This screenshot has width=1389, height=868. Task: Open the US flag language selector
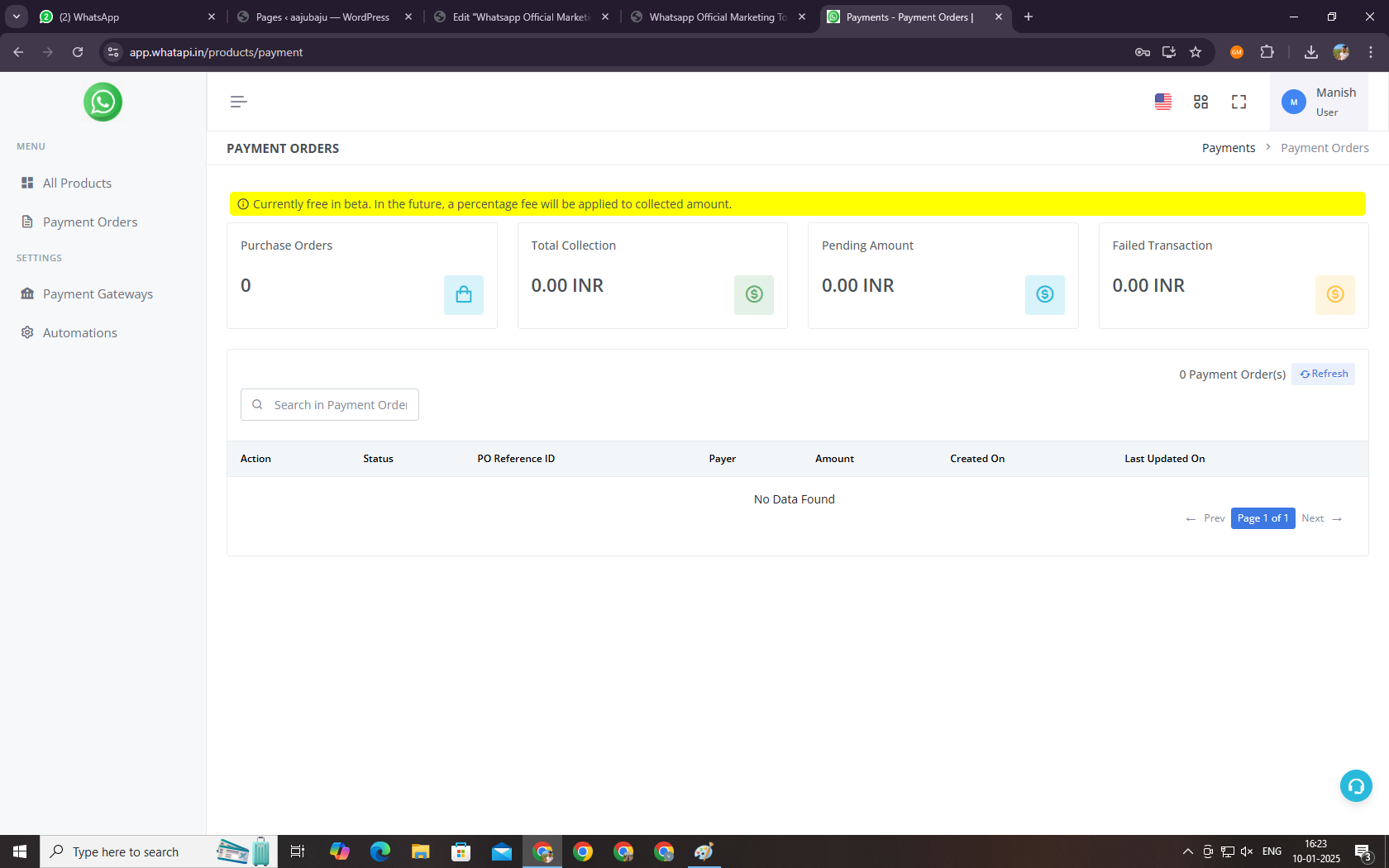1162,102
